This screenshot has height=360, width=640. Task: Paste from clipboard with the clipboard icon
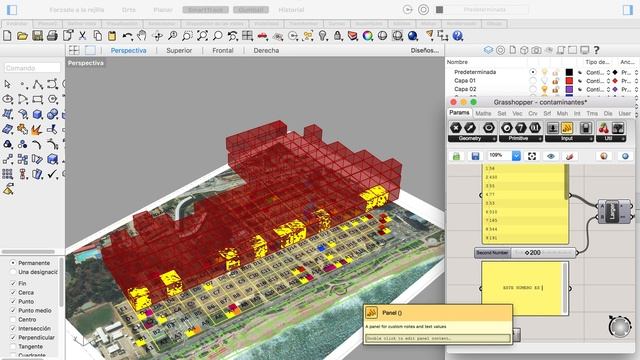click(x=112, y=36)
